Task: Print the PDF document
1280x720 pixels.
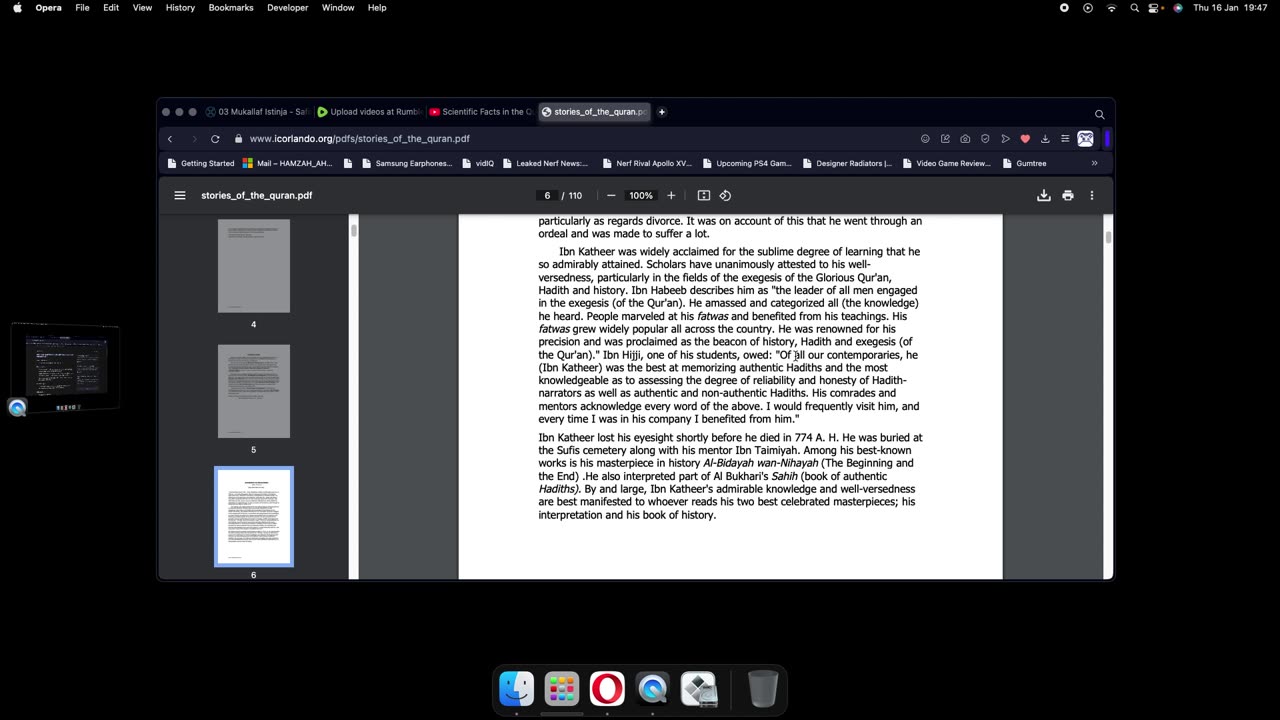Action: 1068,195
